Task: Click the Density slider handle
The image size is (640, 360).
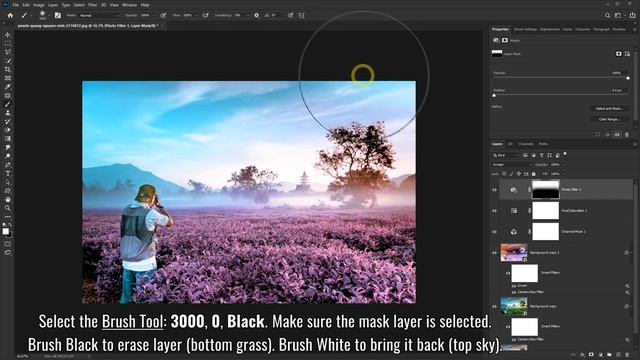Action: tap(628, 78)
